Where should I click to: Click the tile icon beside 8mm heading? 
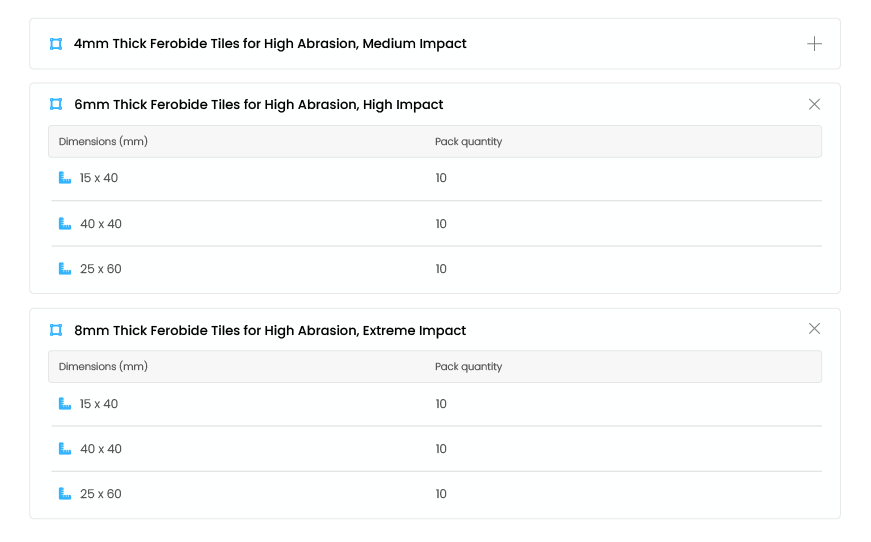[x=56, y=330]
